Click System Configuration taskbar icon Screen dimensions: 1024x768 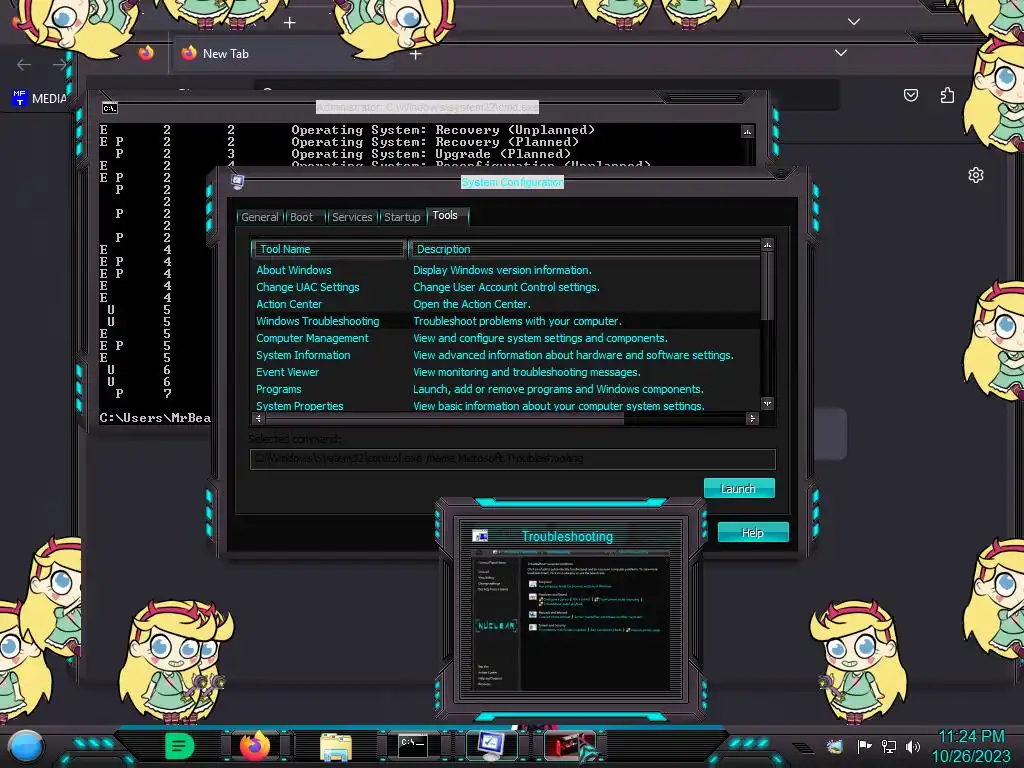tap(491, 746)
